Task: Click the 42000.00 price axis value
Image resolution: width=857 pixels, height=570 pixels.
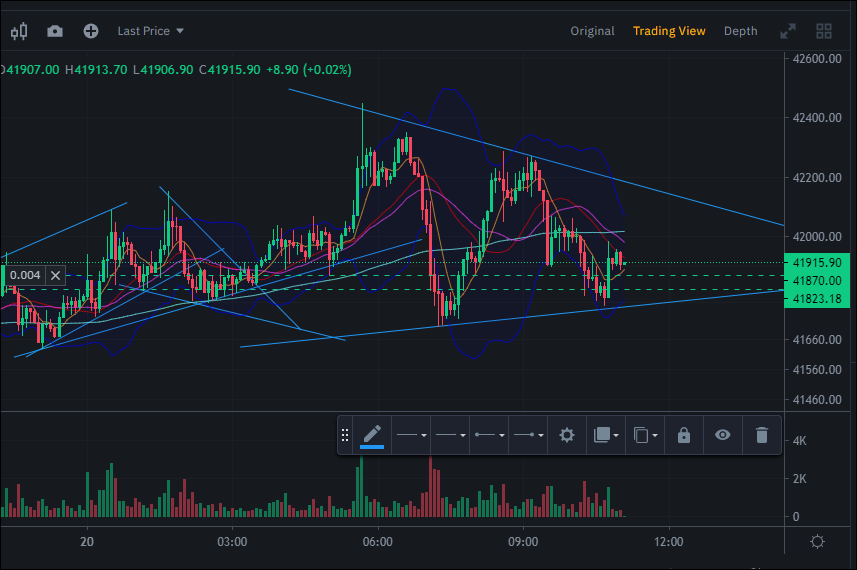Action: 817,237
